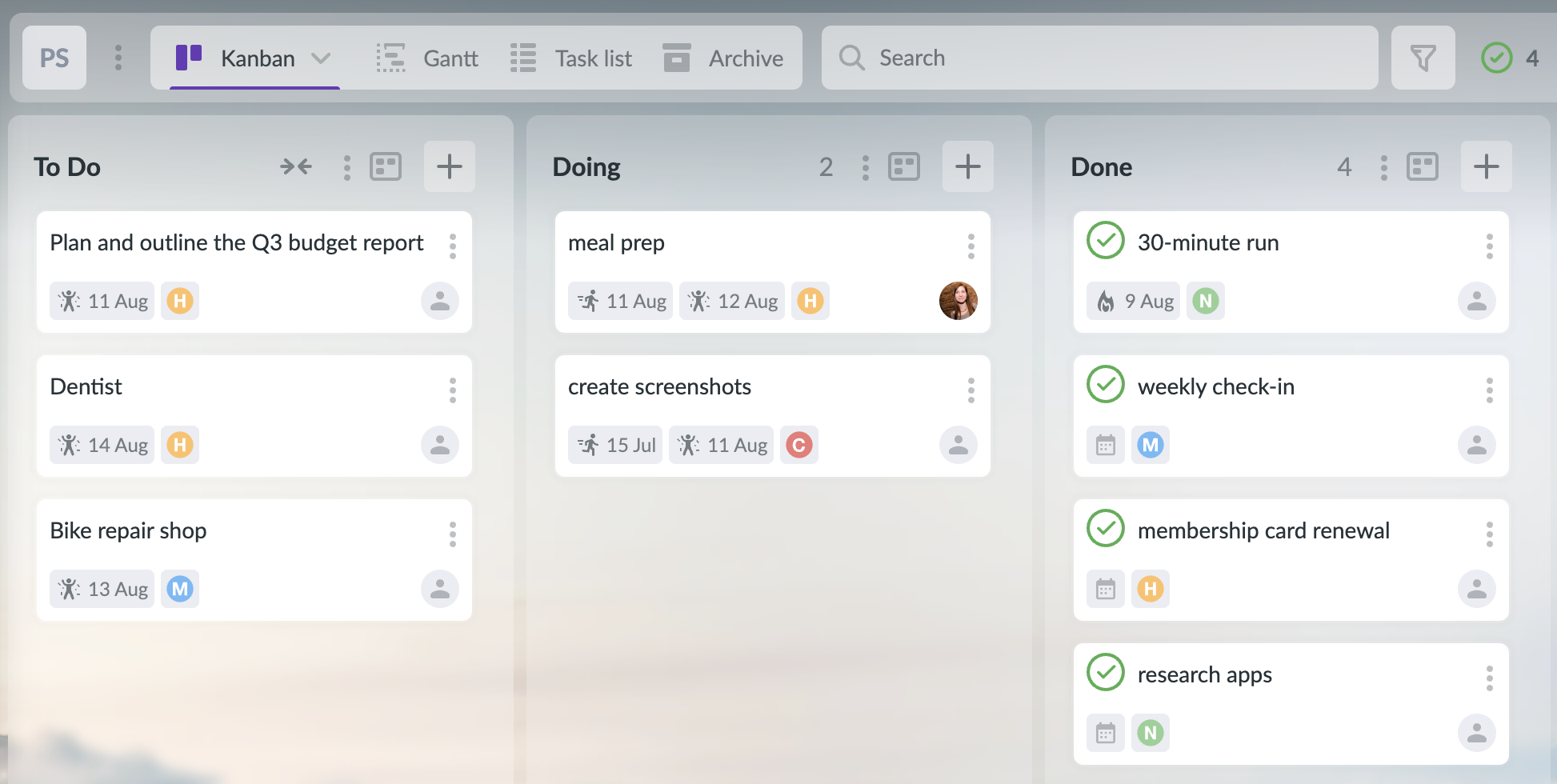The image size is (1557, 784).
Task: Open the filter panel
Action: (x=1423, y=57)
